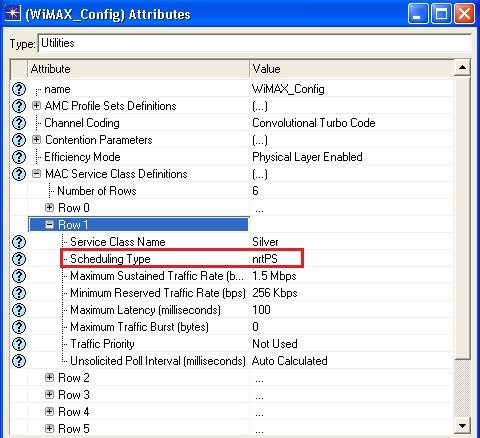Select the Maximum Traffic Burst (bytes) attribute
Screen dimensions: 480x438
pos(139,327)
